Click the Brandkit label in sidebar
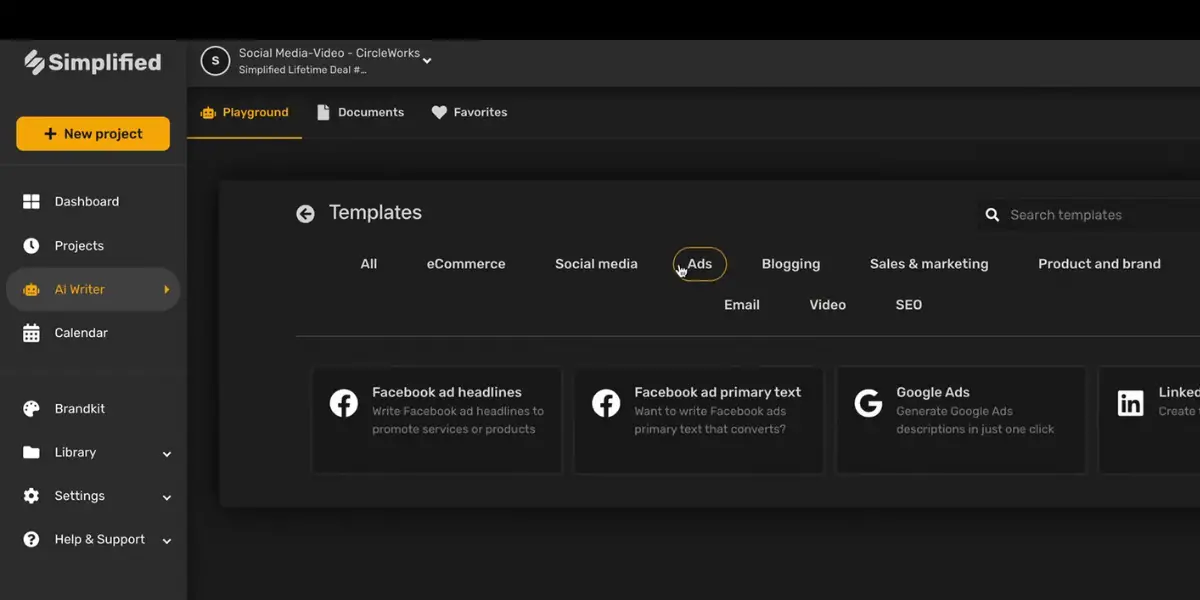The height and width of the screenshot is (600, 1200). click(80, 409)
